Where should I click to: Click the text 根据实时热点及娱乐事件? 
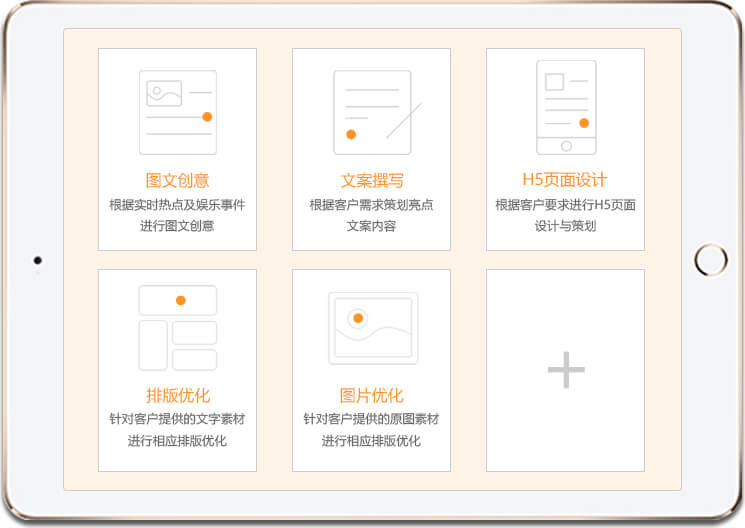click(177, 205)
